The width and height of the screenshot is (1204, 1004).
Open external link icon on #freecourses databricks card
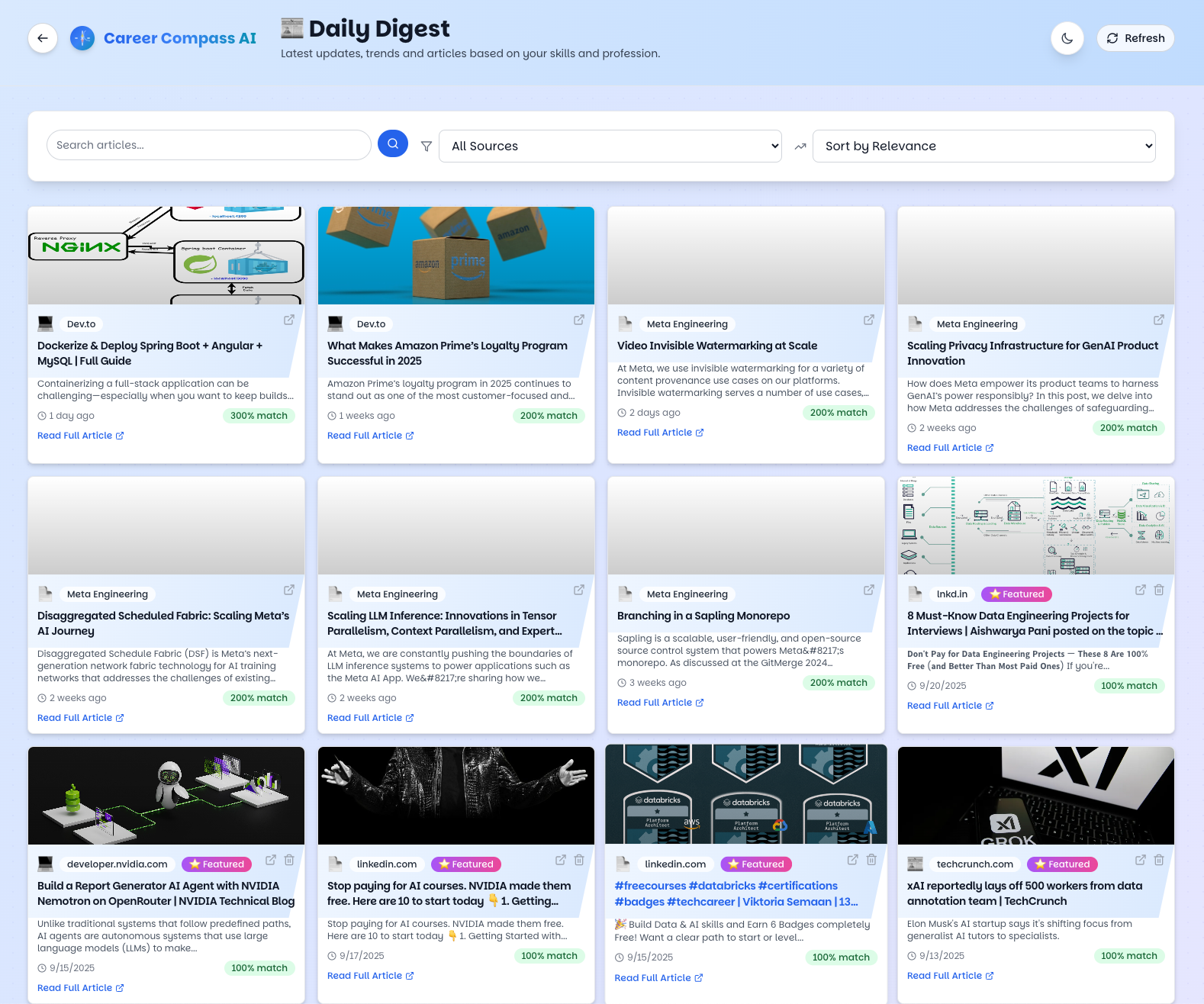pos(853,860)
